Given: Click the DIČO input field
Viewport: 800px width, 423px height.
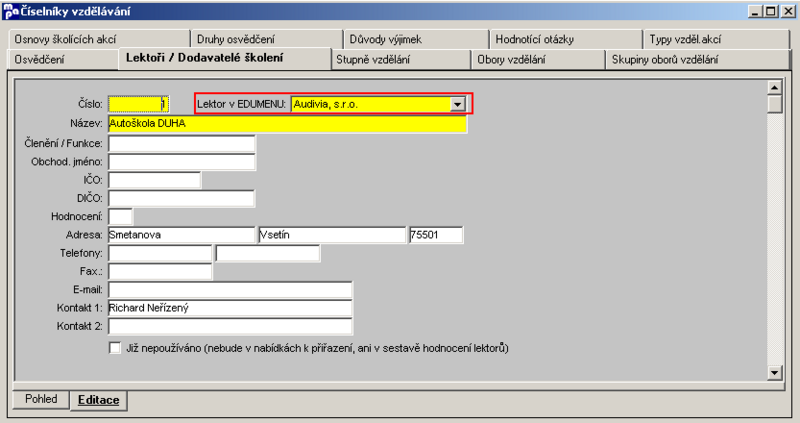Looking at the screenshot, I should [181, 198].
